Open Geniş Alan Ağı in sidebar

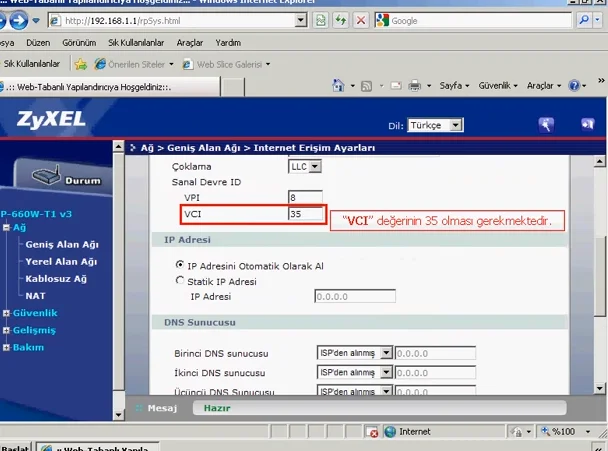[62, 245]
